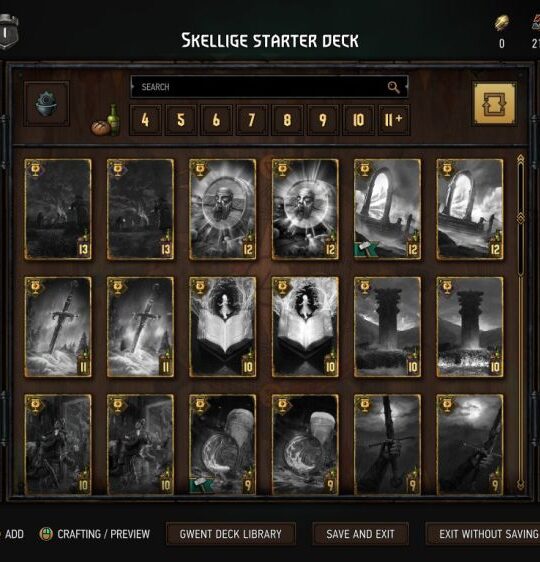The image size is (540, 562).
Task: Click the Save and Exit button
Action: click(x=360, y=534)
